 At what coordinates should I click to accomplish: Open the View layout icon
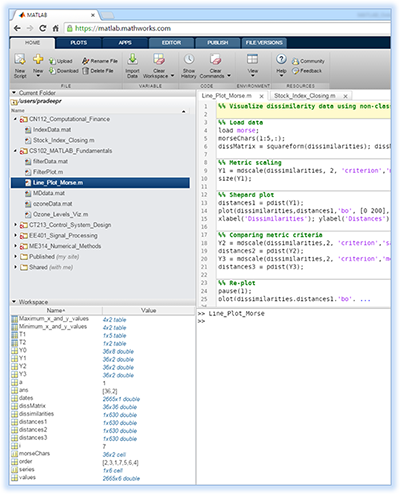(x=252, y=59)
